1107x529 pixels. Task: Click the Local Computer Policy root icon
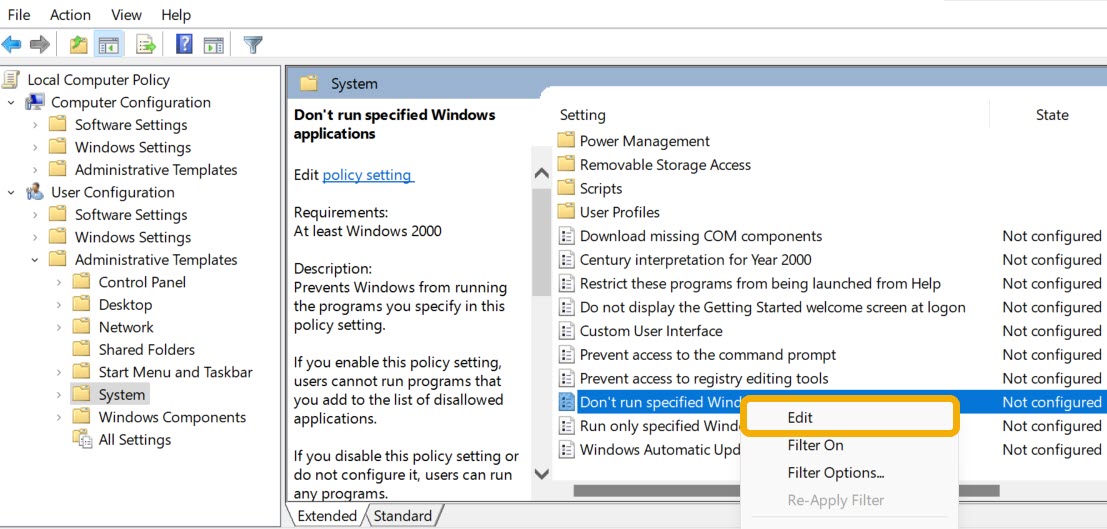coord(11,80)
